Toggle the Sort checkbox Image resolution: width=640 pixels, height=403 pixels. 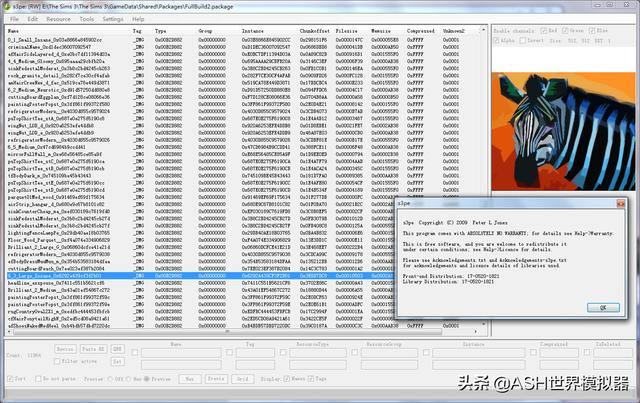coord(10,379)
